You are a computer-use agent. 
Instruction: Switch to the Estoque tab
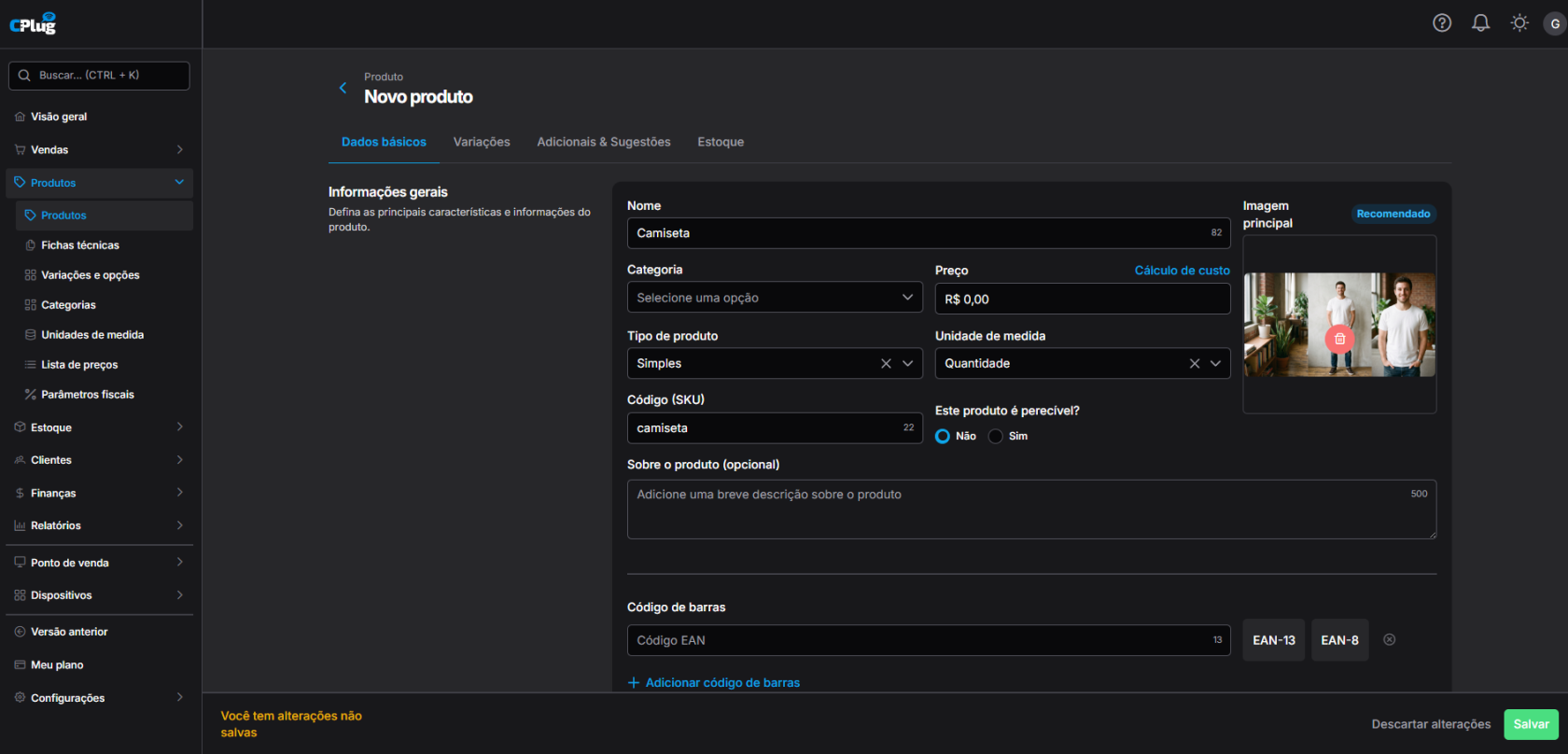721,142
